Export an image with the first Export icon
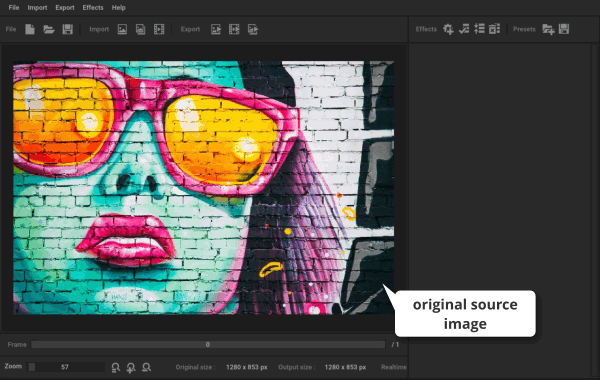This screenshot has width=600, height=380. pyautogui.click(x=216, y=29)
